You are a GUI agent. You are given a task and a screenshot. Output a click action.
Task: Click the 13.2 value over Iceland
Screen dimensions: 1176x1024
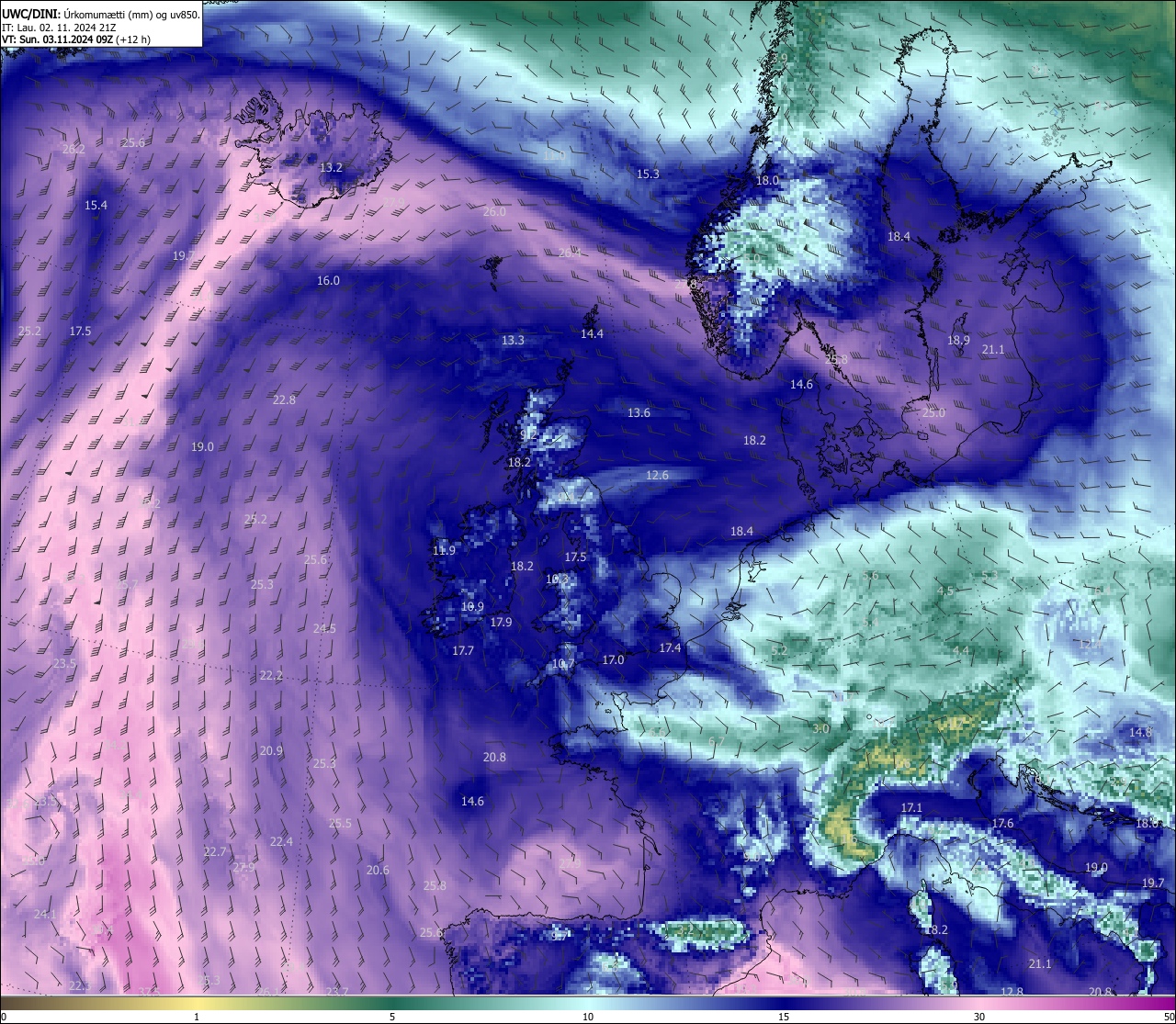(331, 168)
